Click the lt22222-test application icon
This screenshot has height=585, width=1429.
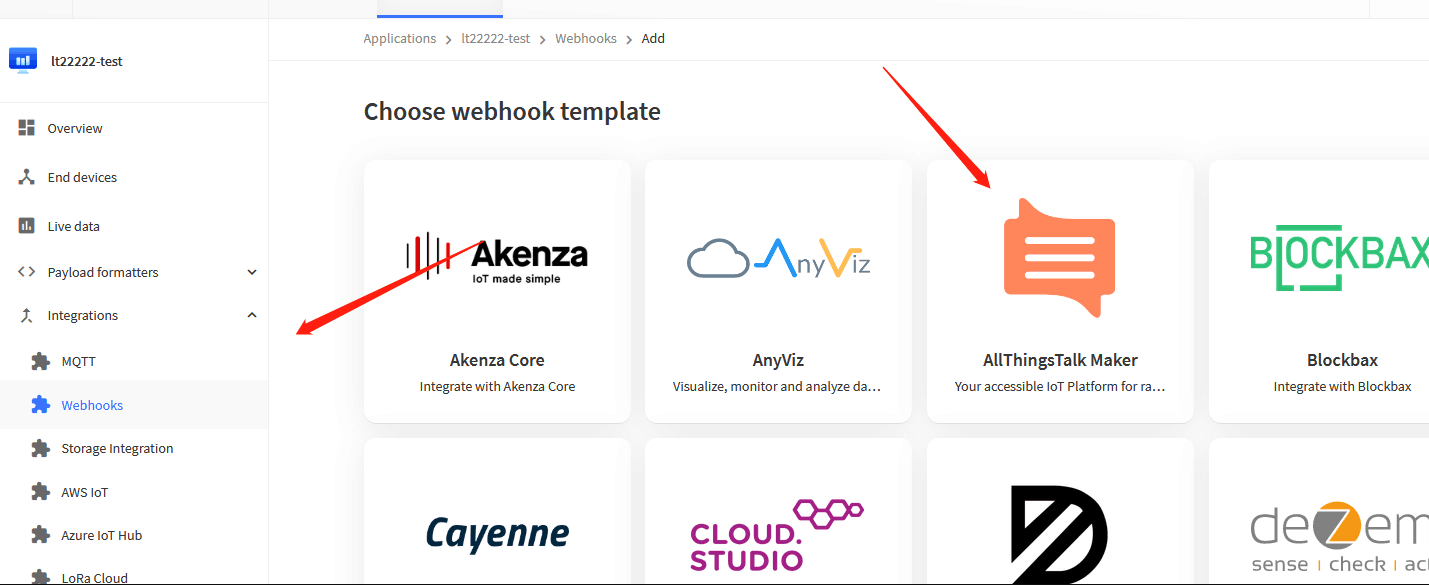pos(23,60)
